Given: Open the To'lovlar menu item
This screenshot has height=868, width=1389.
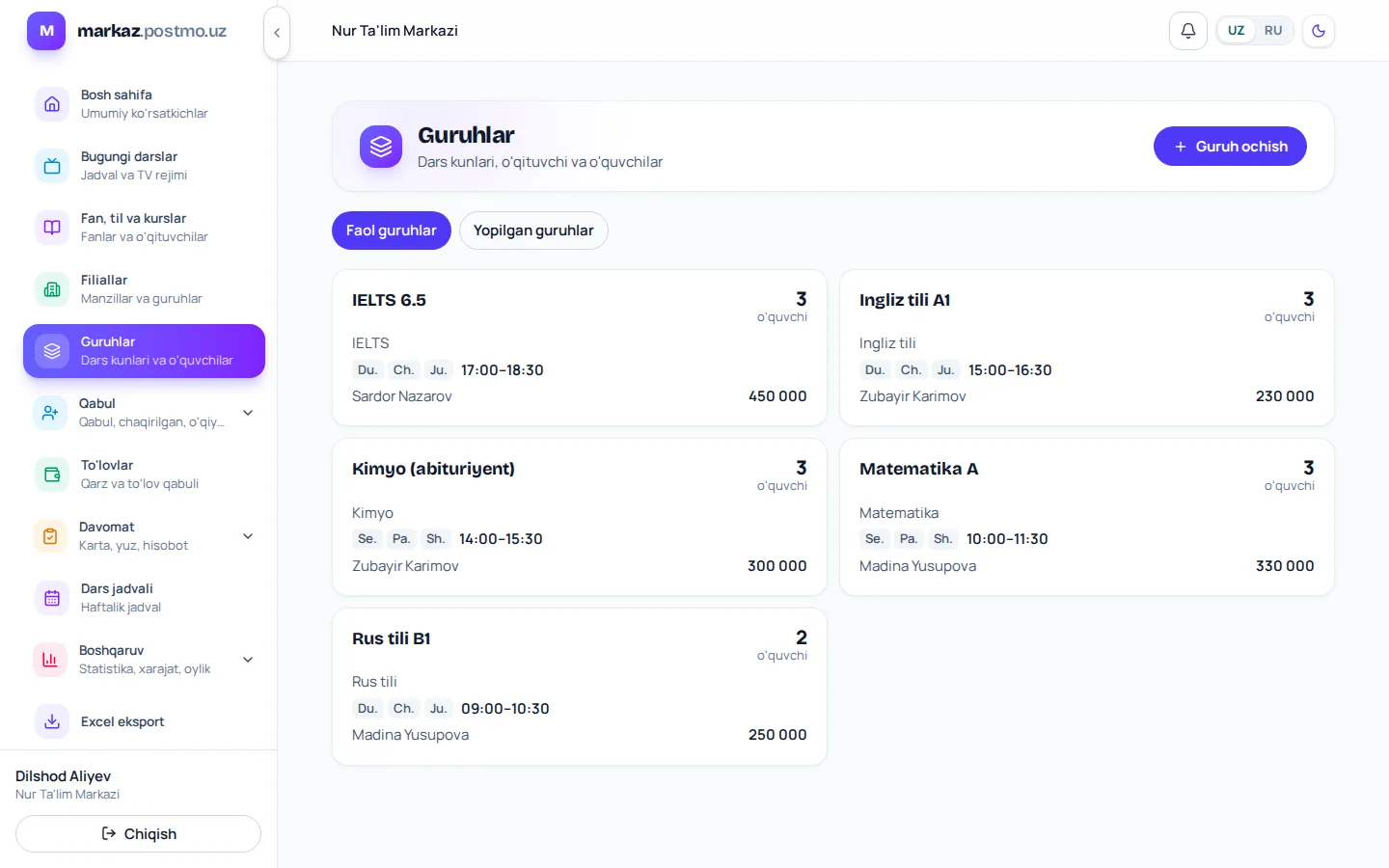Looking at the screenshot, I should (144, 475).
